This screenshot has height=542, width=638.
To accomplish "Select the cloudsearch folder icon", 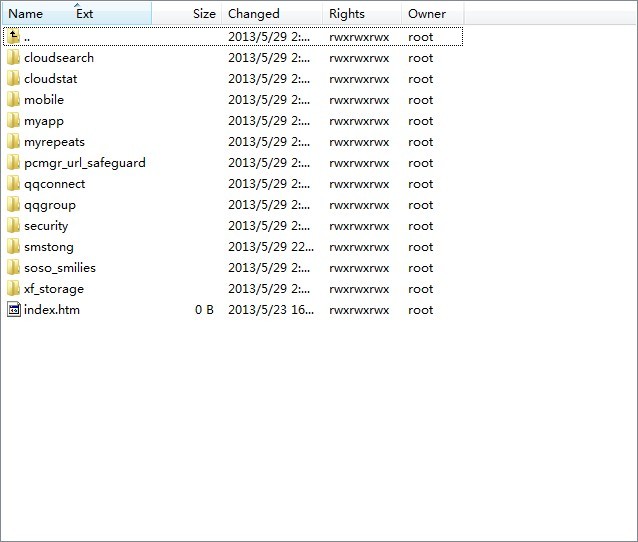I will [x=13, y=58].
